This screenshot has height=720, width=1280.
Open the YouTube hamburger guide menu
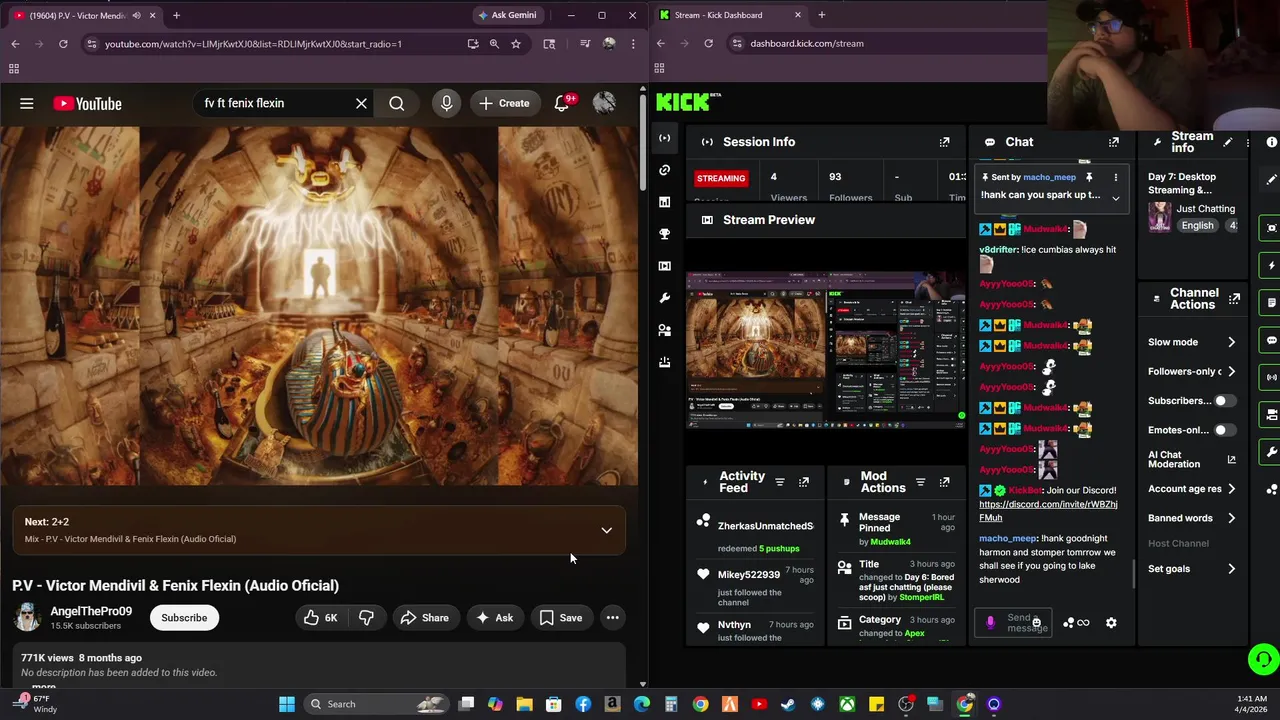coord(27,103)
